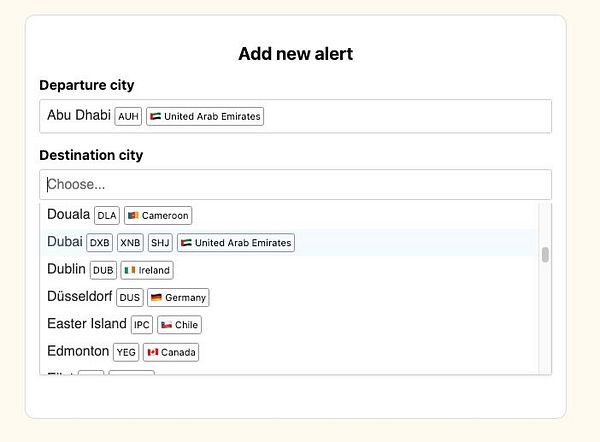Pick Düsseldorf from the city options
Screen dimensions: 600x442
pyautogui.click(x=78, y=297)
